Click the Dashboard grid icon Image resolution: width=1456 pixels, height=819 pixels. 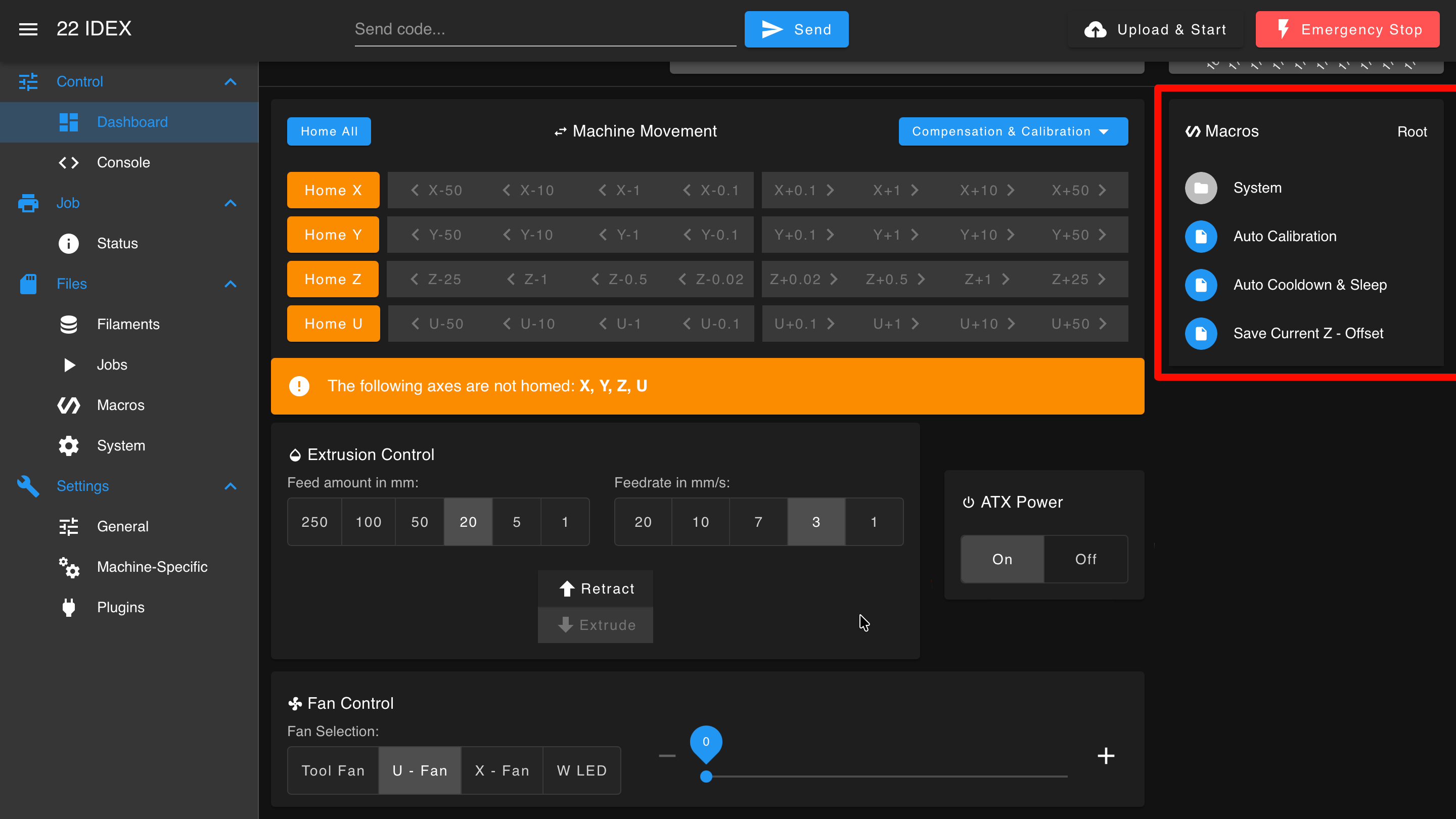68,122
